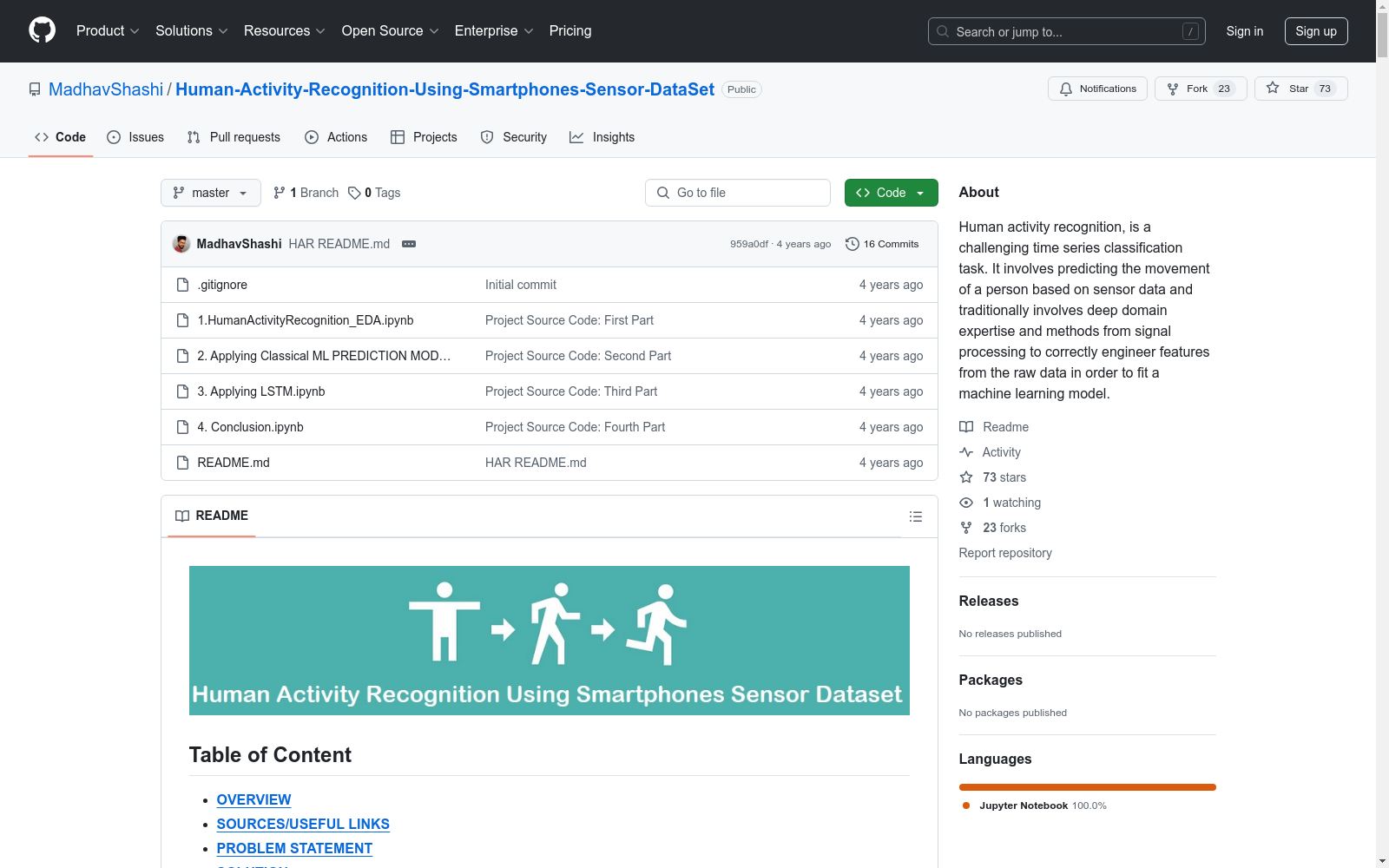Click the slash shortcut key icon in search

(x=1190, y=31)
